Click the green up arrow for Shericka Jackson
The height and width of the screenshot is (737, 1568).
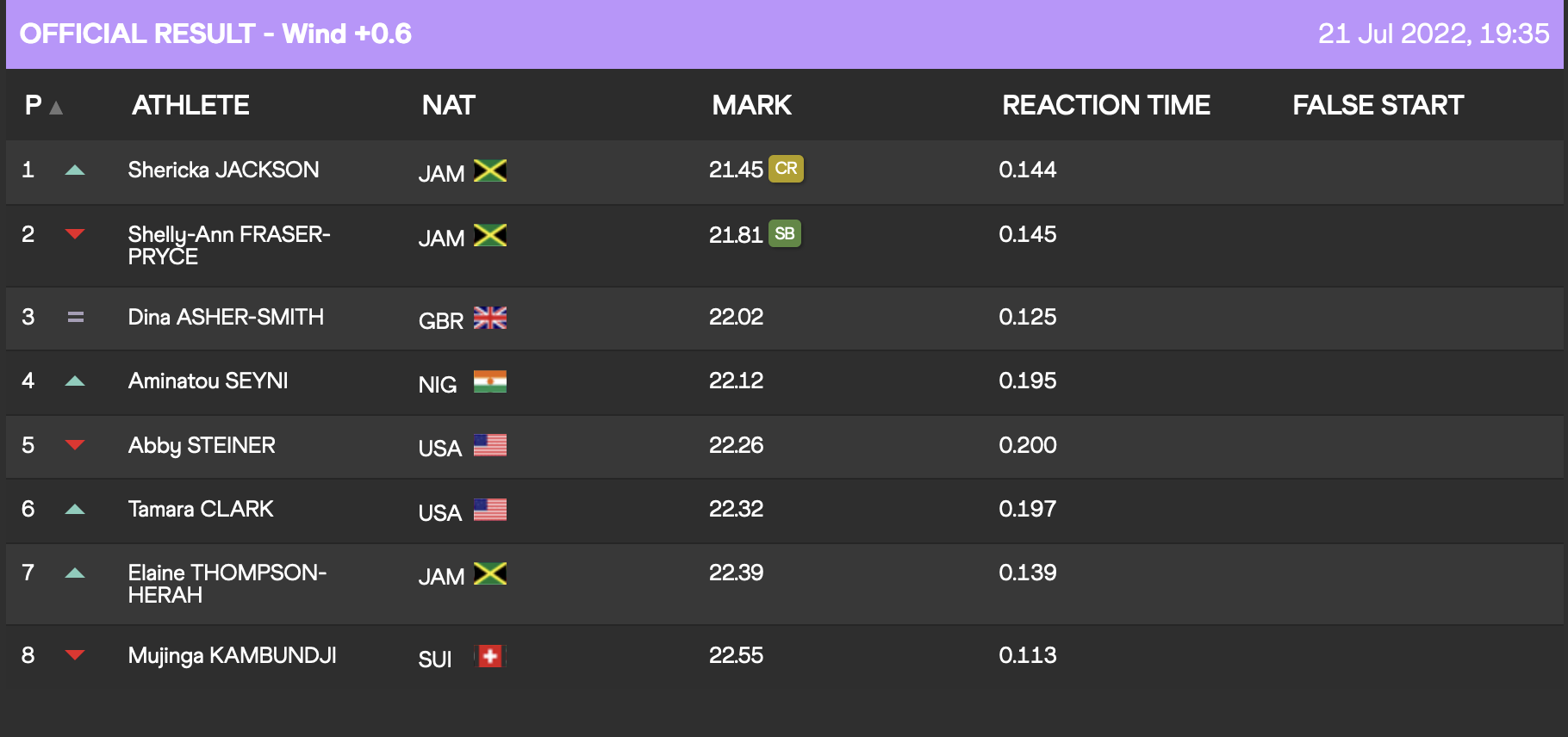pyautogui.click(x=75, y=170)
